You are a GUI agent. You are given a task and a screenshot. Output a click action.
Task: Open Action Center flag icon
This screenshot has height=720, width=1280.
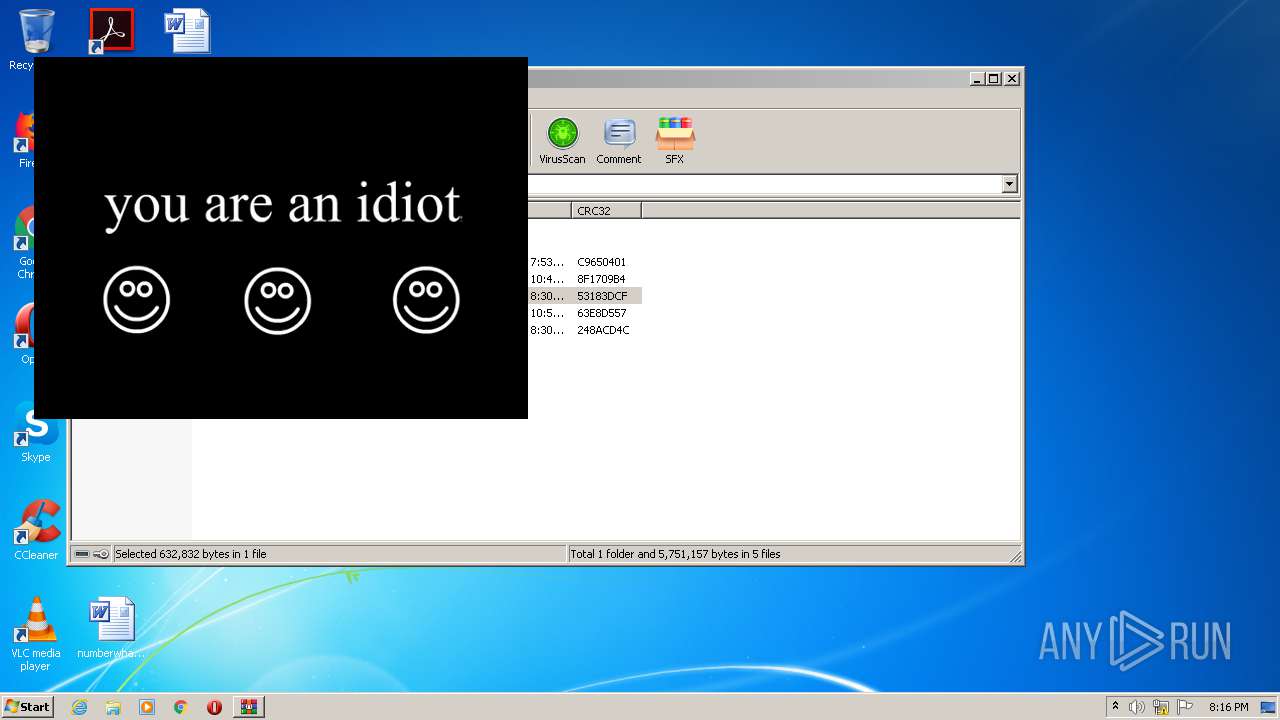coord(1185,707)
